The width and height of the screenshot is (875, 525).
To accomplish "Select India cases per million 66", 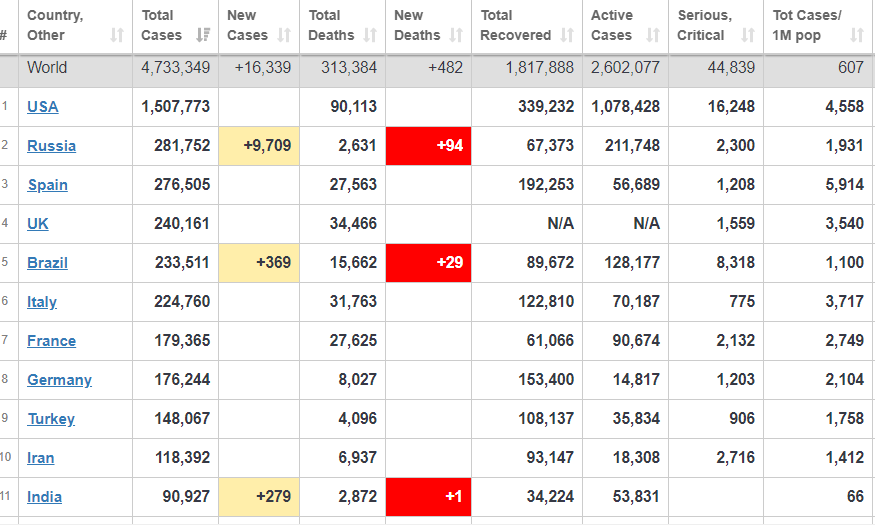I will click(x=855, y=497).
